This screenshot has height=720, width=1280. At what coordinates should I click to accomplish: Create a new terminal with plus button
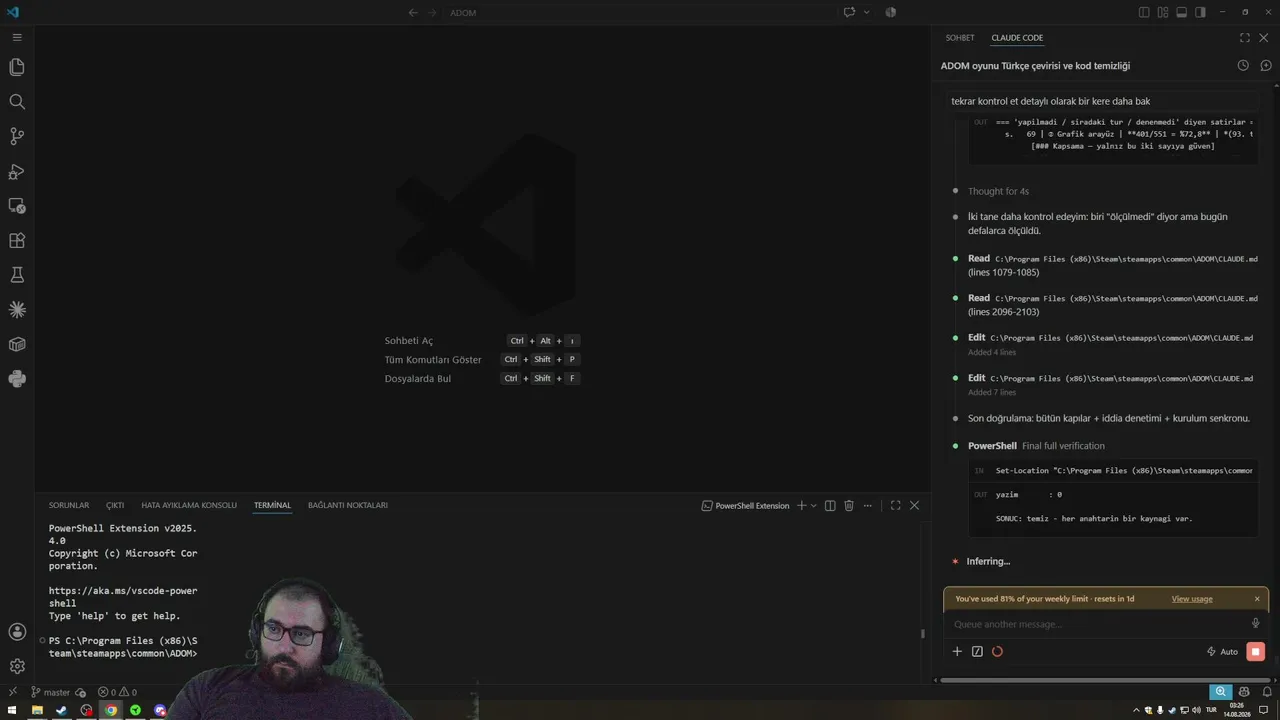tap(801, 505)
